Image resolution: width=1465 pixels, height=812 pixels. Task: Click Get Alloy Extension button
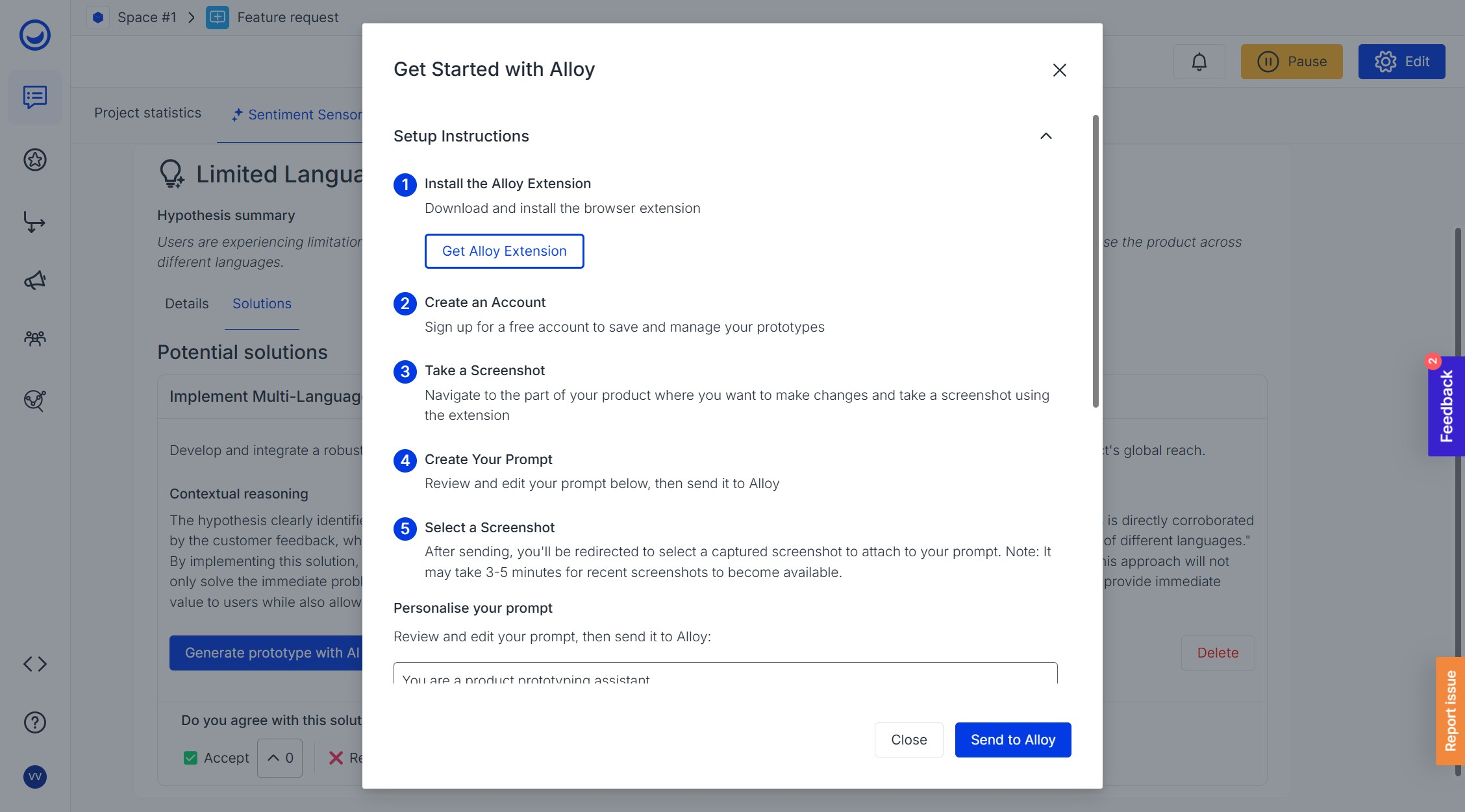504,251
